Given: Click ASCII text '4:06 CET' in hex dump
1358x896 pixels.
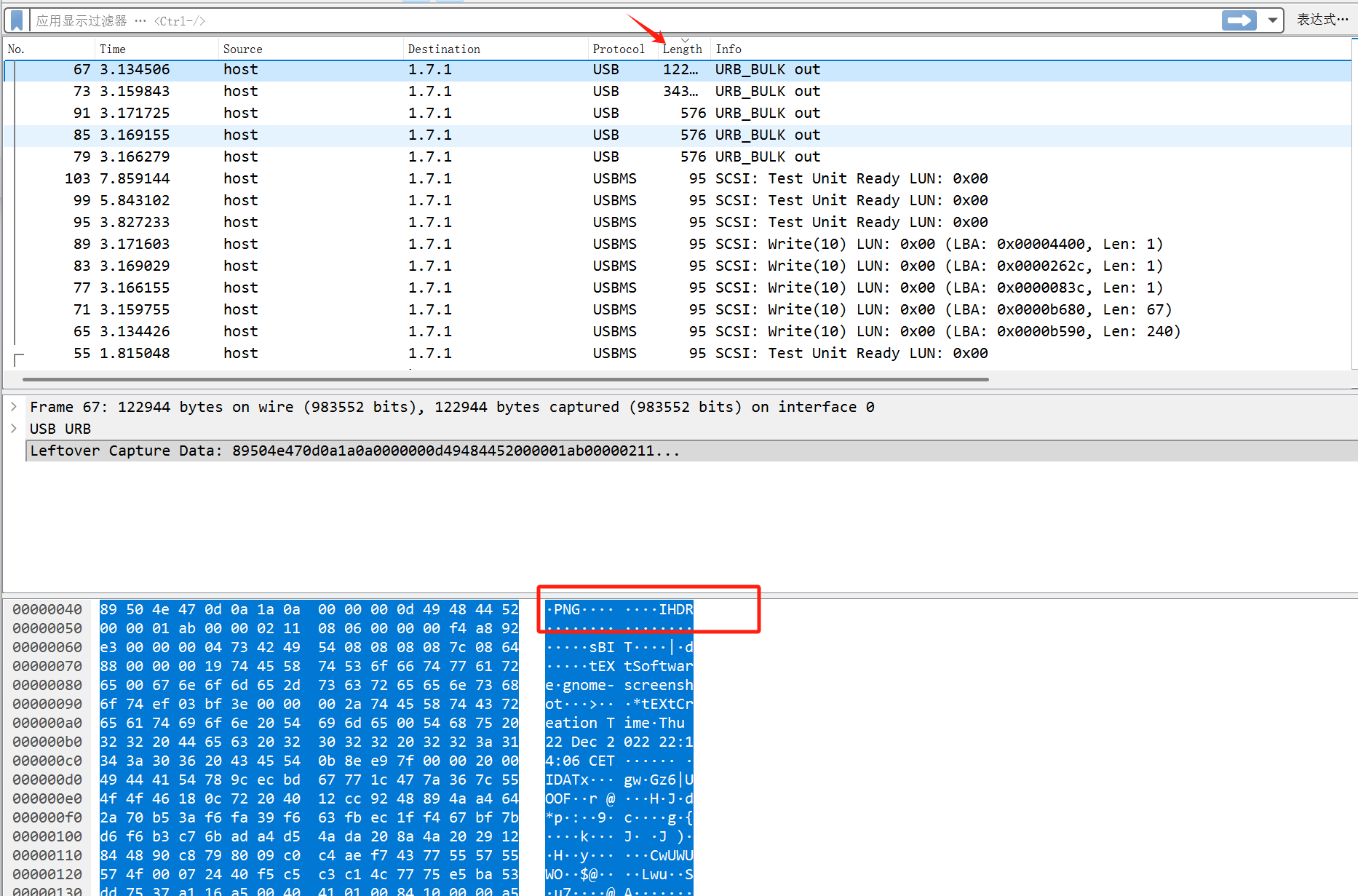Looking at the screenshot, I should pyautogui.click(x=580, y=761).
